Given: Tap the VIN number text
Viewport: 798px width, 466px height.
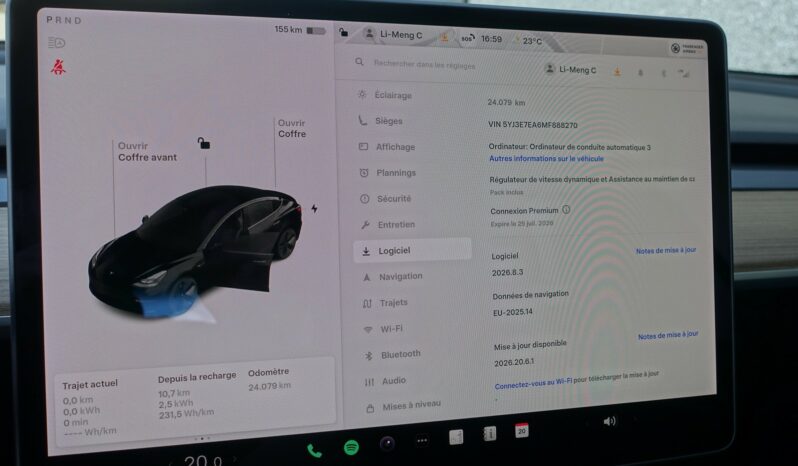Looking at the screenshot, I should [532, 125].
